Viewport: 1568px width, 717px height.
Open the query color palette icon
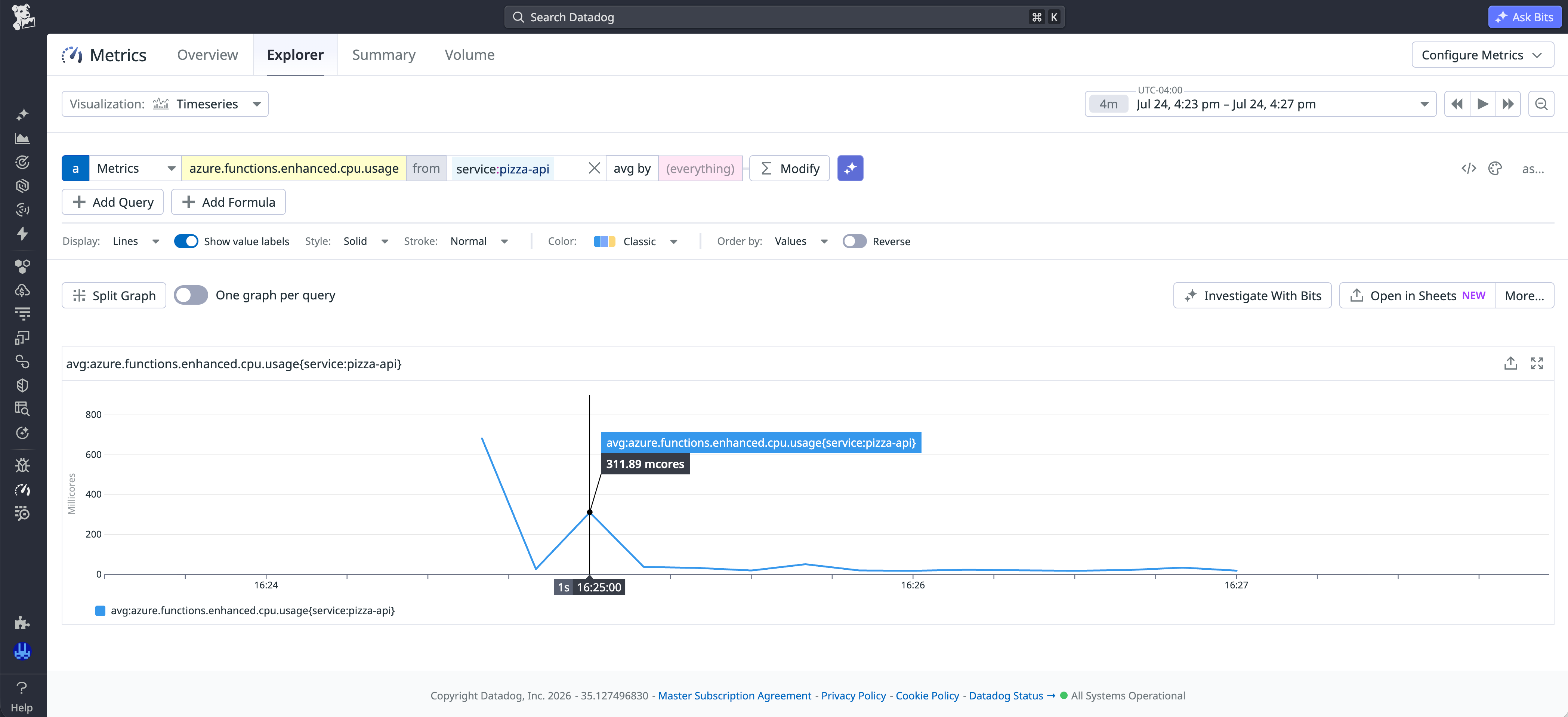[x=1494, y=169]
